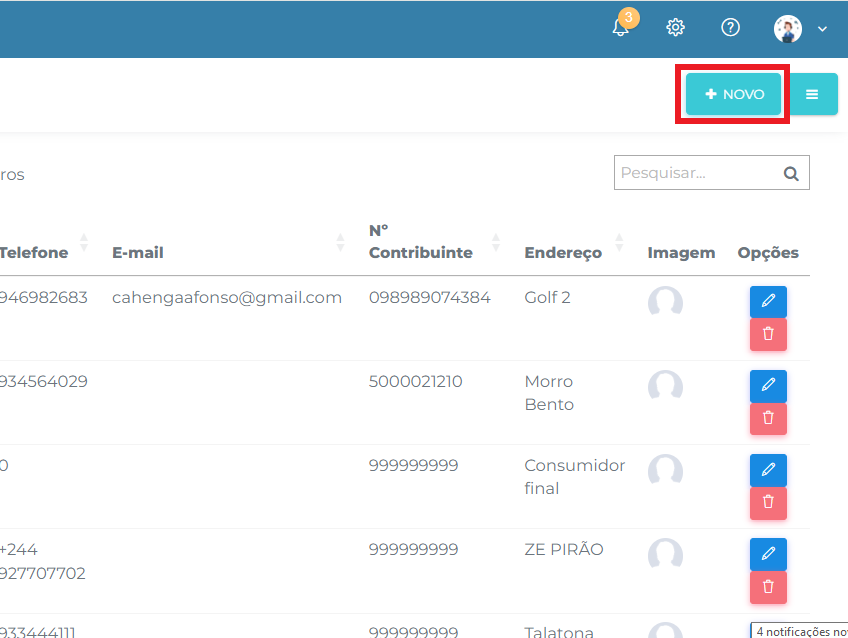Sort by the Telefone column arrows

(84, 242)
